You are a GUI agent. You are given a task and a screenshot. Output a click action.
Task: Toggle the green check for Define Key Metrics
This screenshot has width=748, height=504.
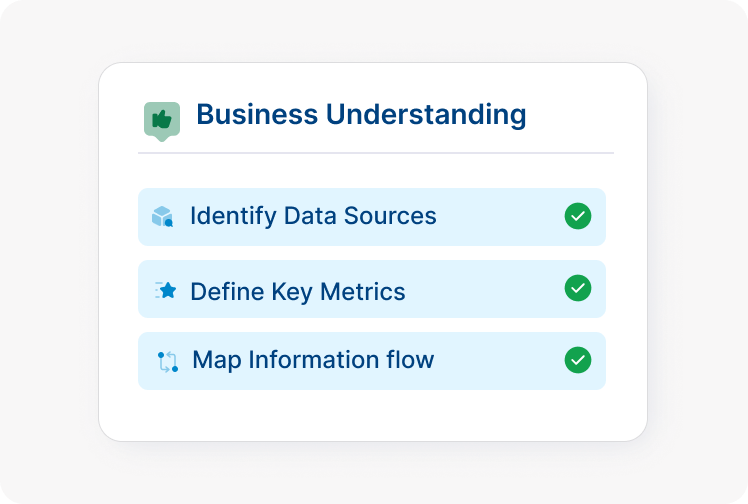tap(577, 288)
